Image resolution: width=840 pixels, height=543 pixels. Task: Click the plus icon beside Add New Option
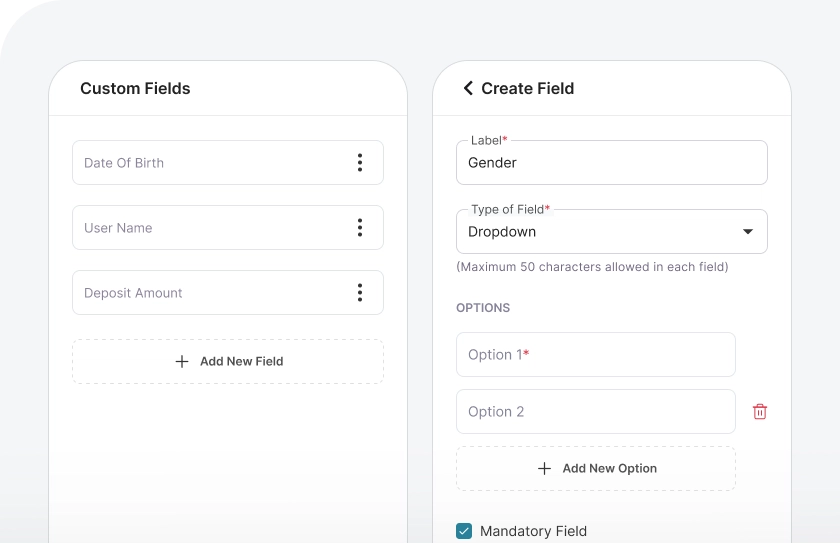(544, 468)
